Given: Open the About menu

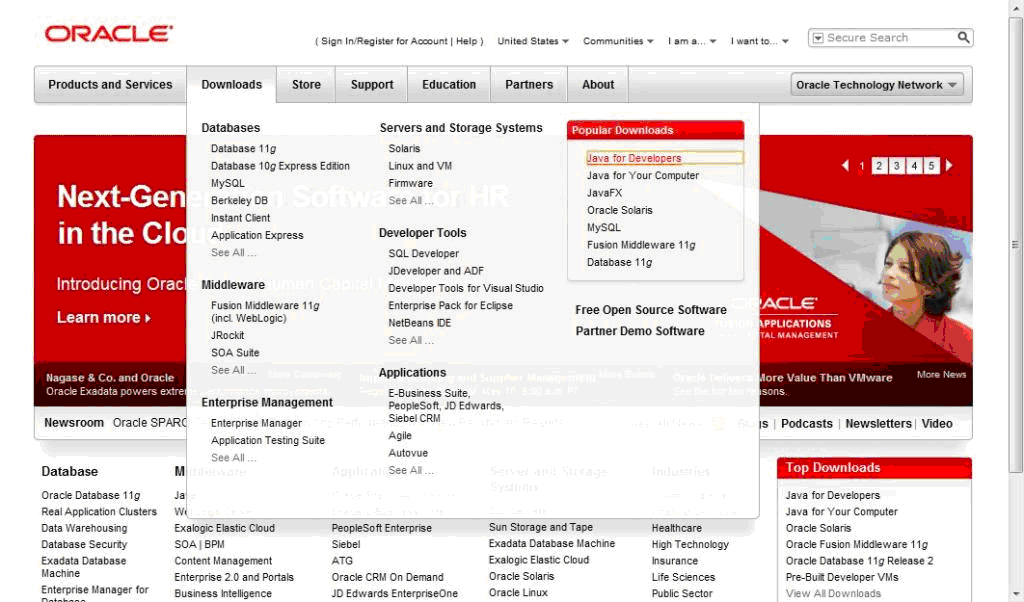Looking at the screenshot, I should (598, 85).
